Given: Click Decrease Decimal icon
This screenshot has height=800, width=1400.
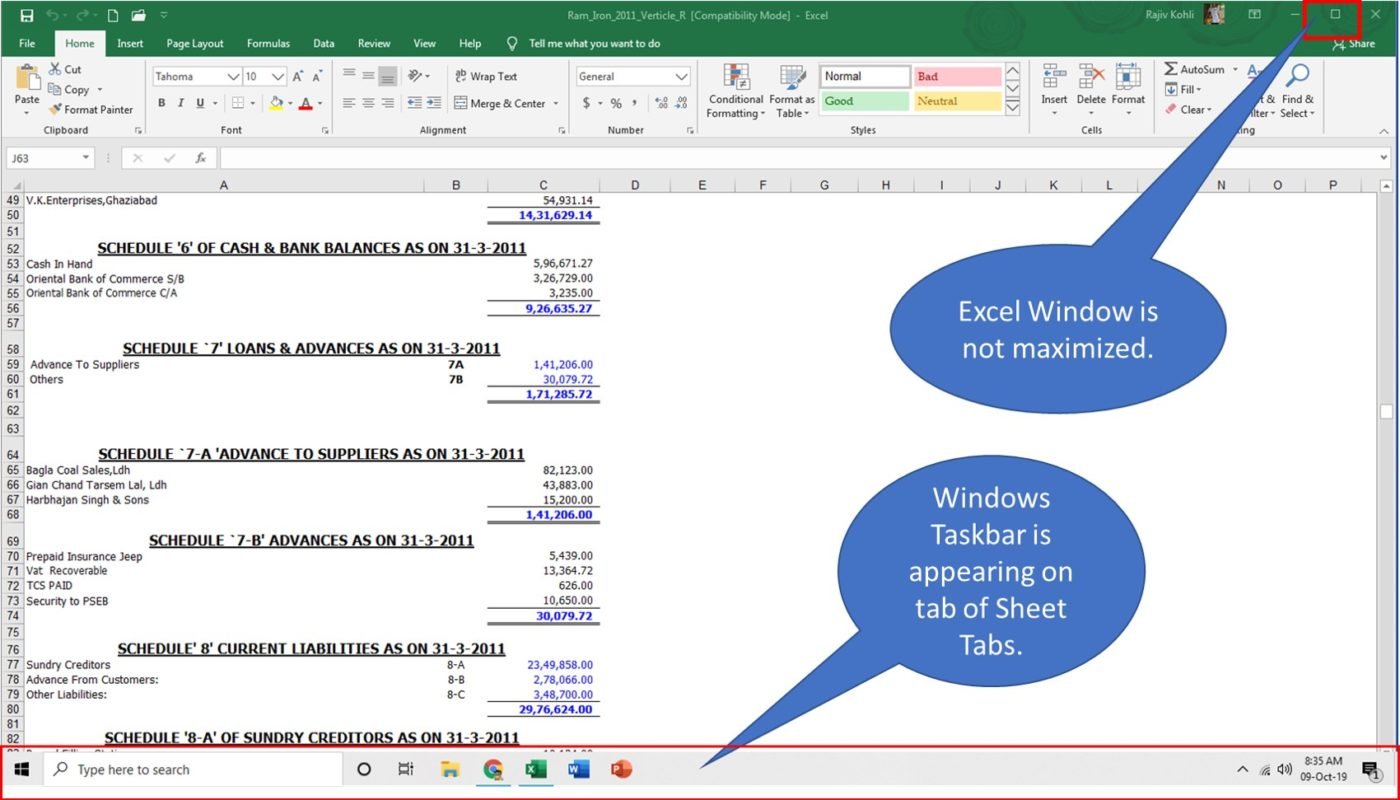Looking at the screenshot, I should (x=681, y=103).
